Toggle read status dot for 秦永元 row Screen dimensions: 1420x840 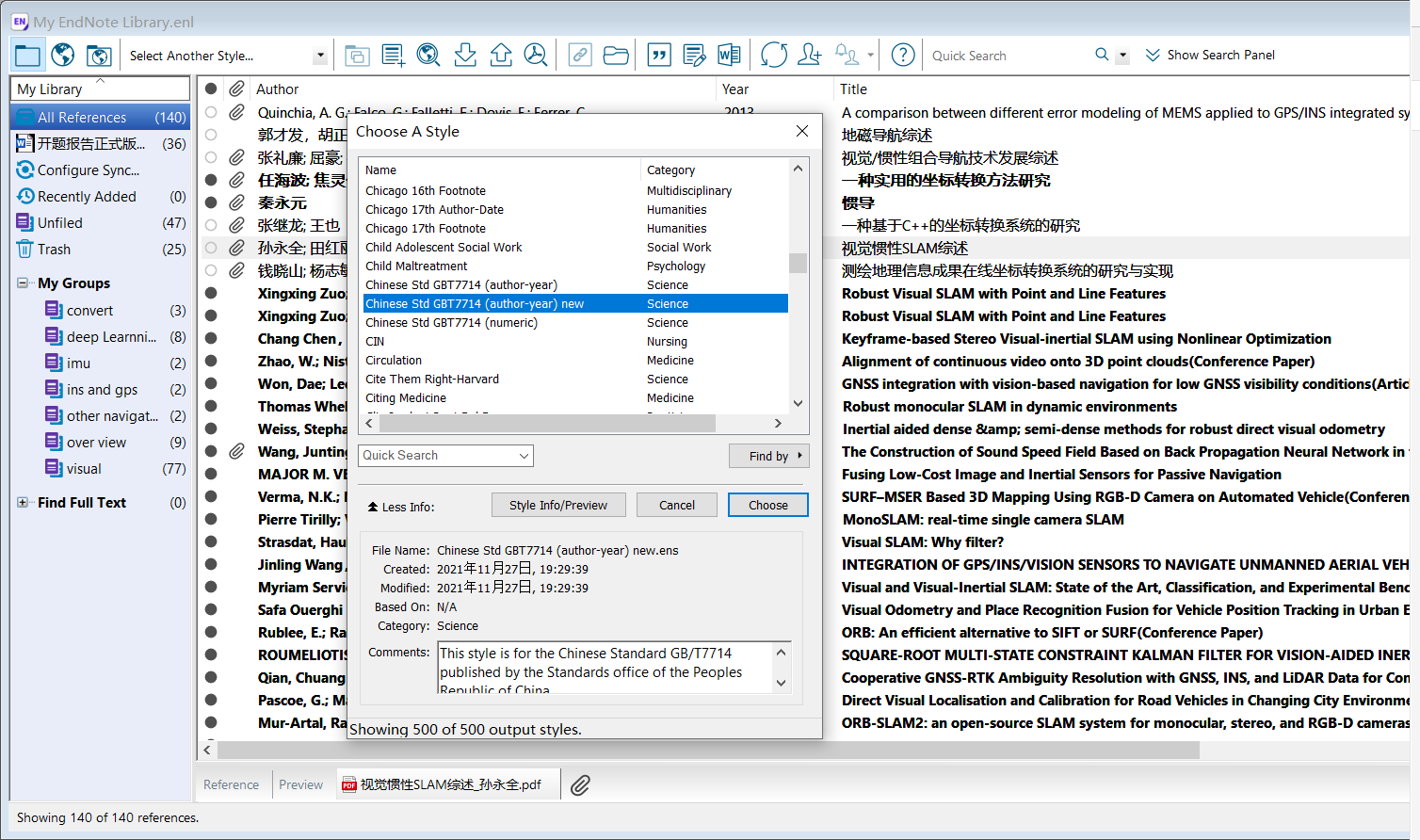211,202
